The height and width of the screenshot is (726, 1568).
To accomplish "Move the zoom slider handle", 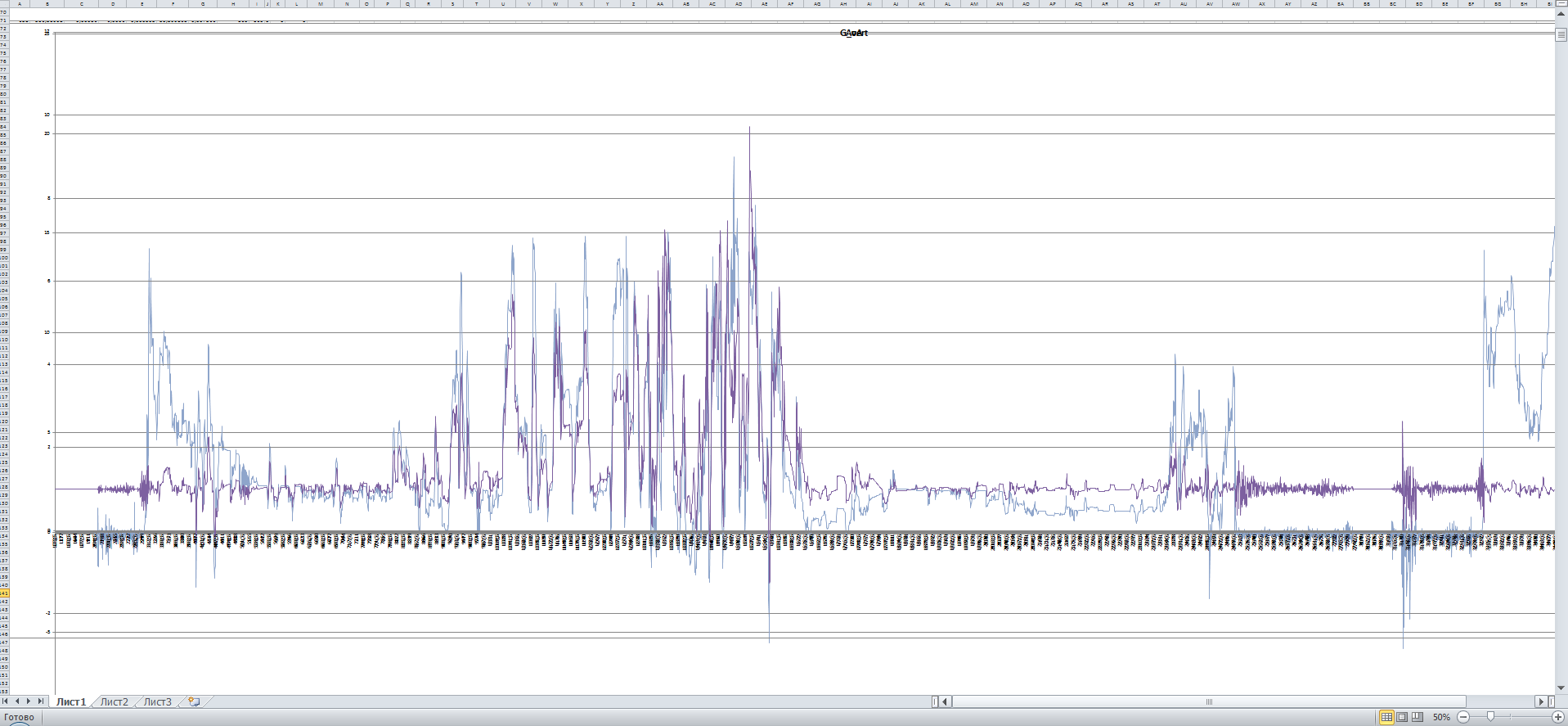I will pyautogui.click(x=1491, y=717).
